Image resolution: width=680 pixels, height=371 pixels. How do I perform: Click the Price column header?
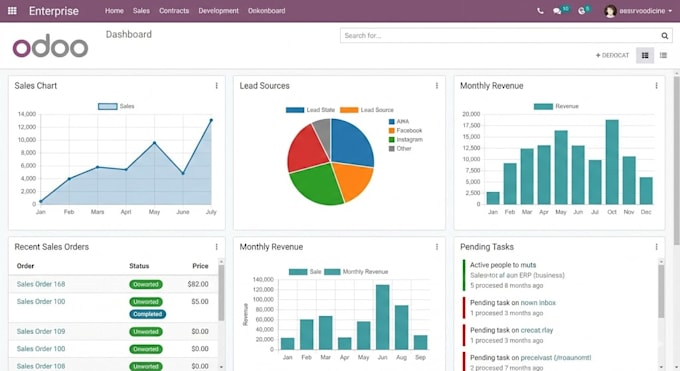click(x=200, y=266)
